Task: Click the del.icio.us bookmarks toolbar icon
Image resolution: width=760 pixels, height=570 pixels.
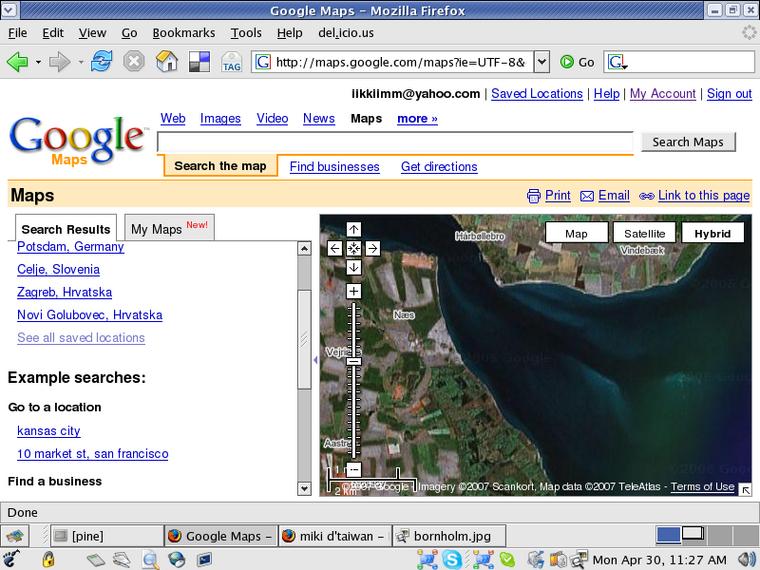Action: coord(199,62)
